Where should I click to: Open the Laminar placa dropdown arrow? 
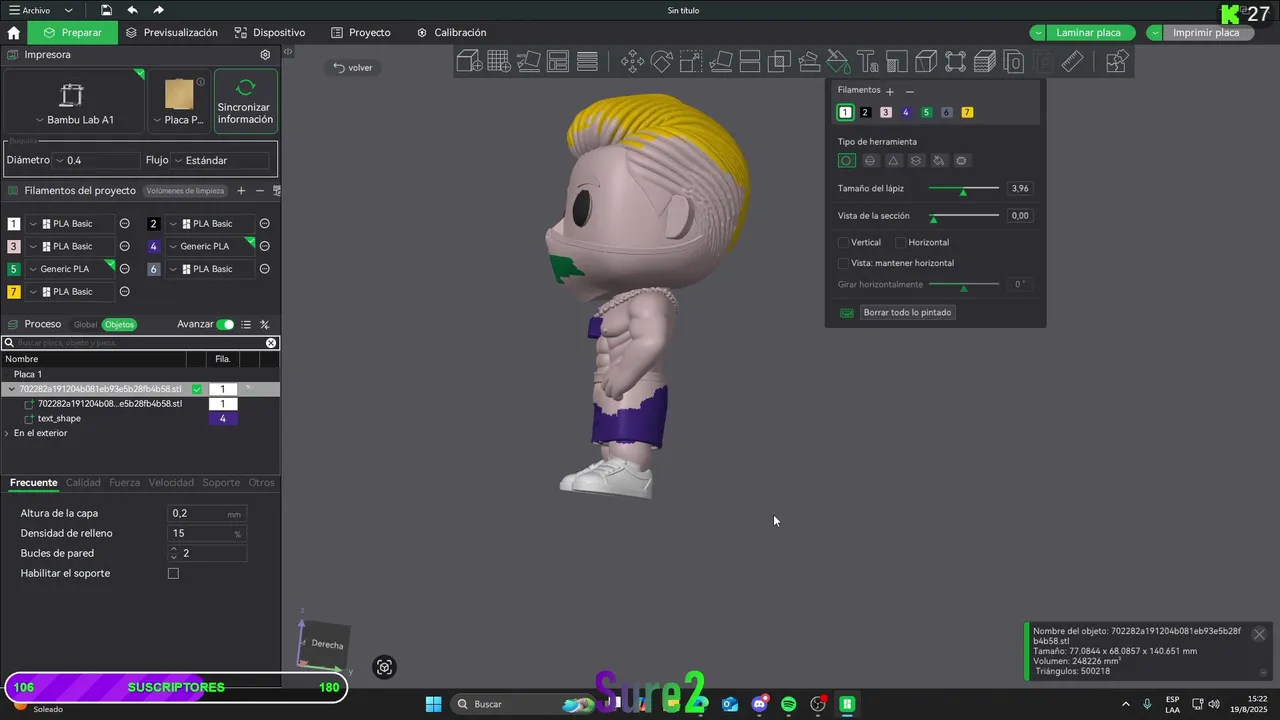click(1038, 33)
